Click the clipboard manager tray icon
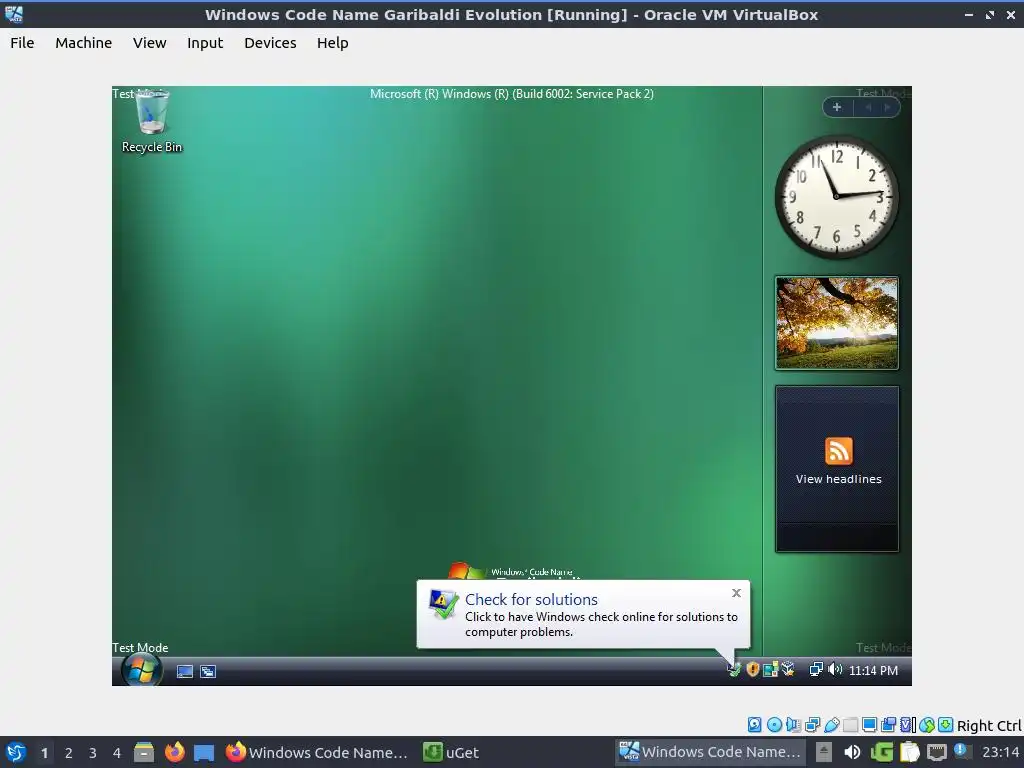 pyautogui.click(x=909, y=752)
